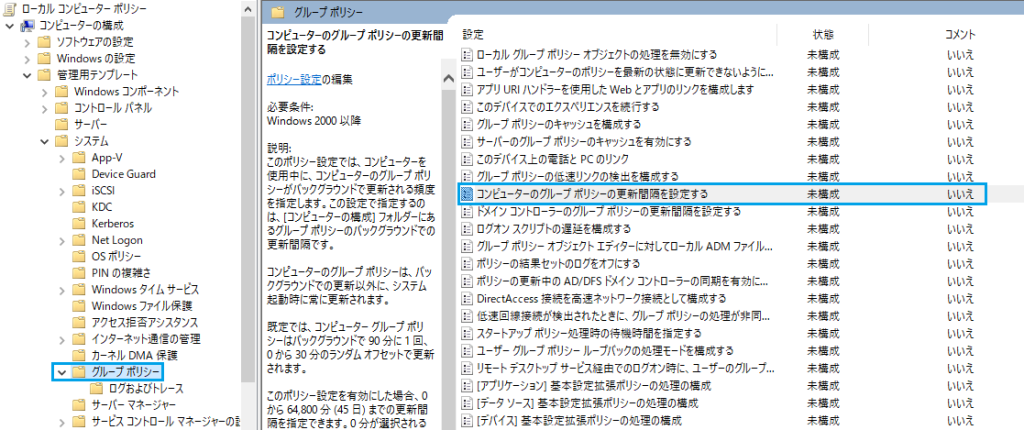Open the ポリシー設定 edit link
The image size is (1024, 430).
pos(294,79)
